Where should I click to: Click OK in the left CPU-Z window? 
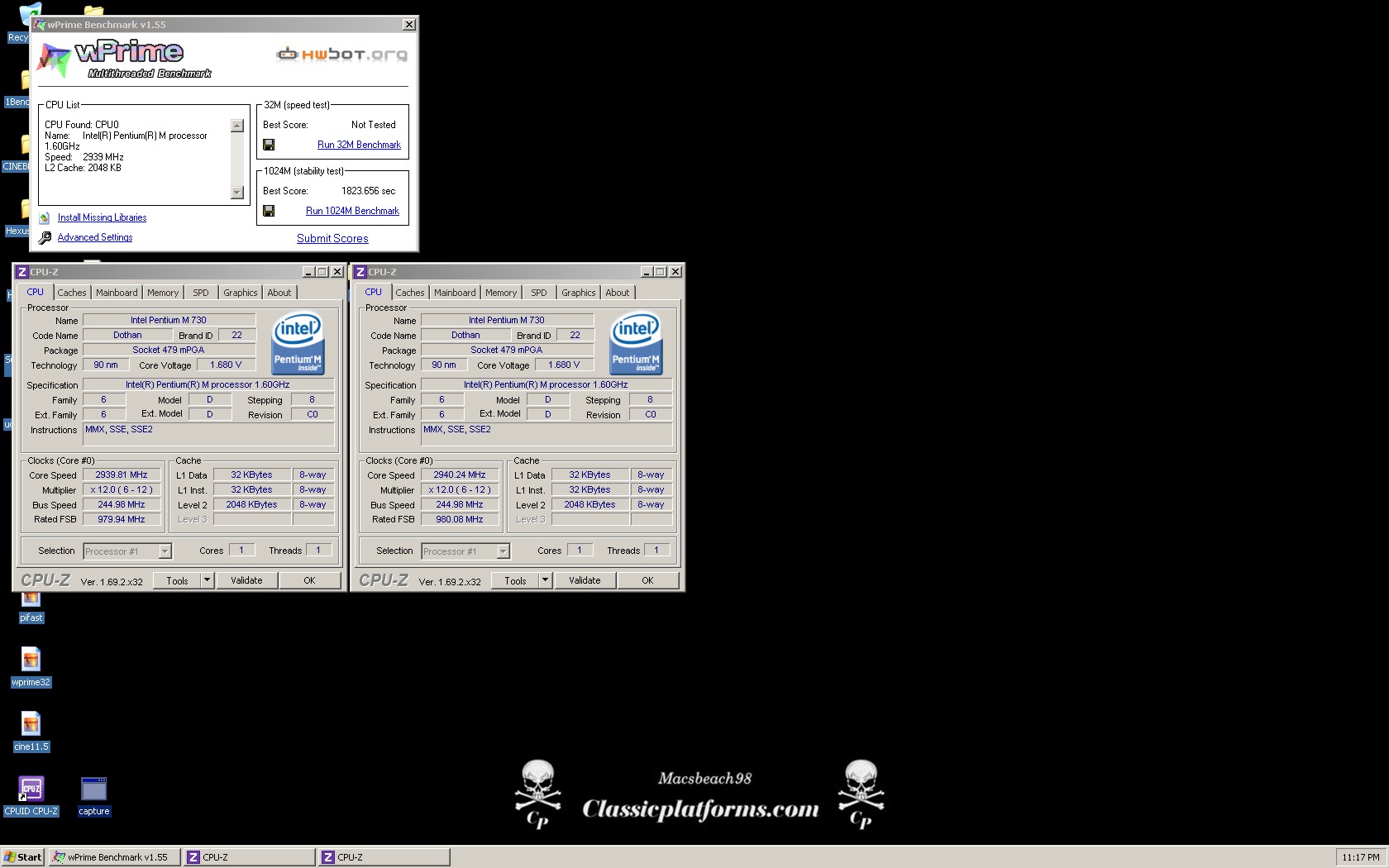(x=309, y=580)
